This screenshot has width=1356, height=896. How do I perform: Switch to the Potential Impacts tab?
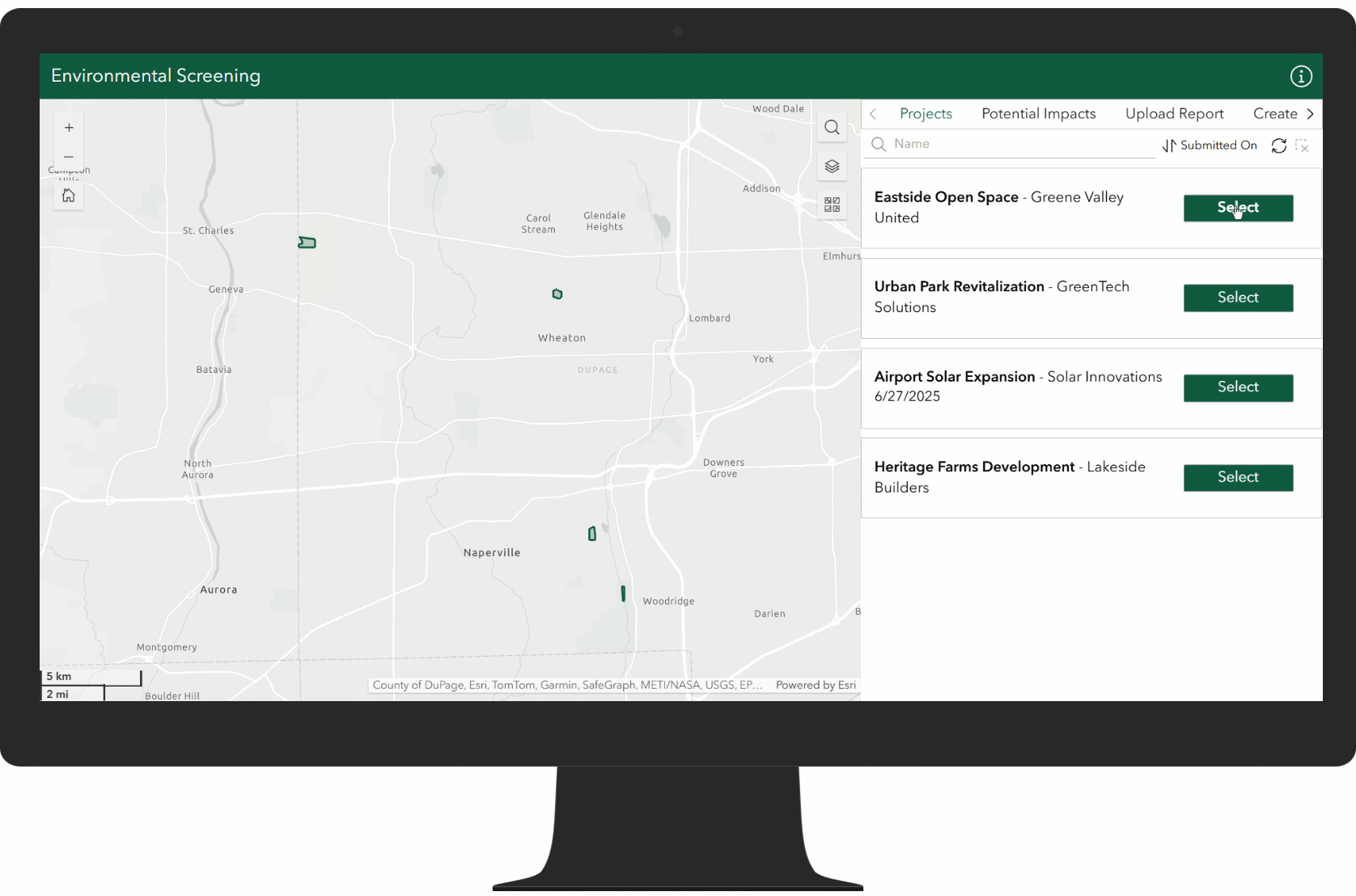pyautogui.click(x=1038, y=114)
